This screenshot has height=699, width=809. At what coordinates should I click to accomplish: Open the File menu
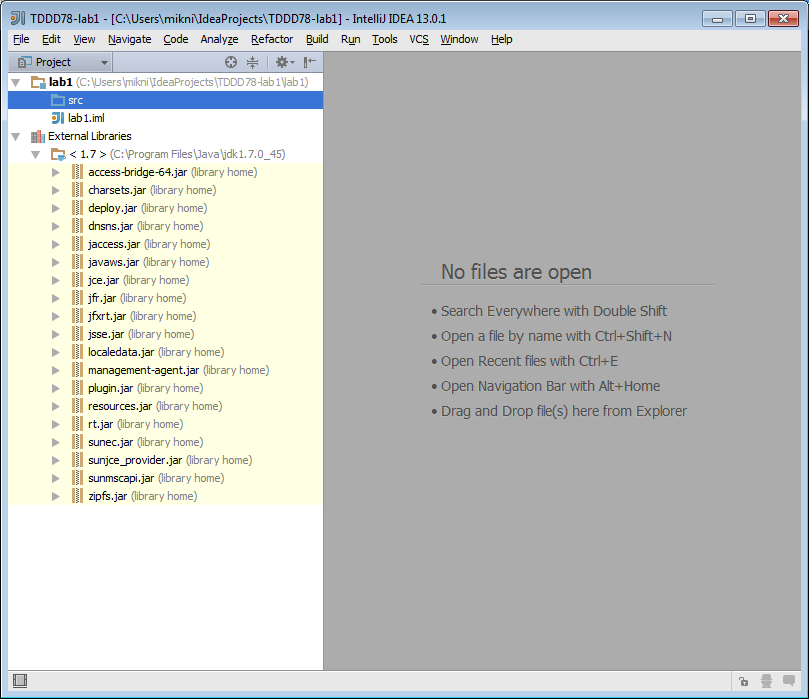click(x=21, y=39)
